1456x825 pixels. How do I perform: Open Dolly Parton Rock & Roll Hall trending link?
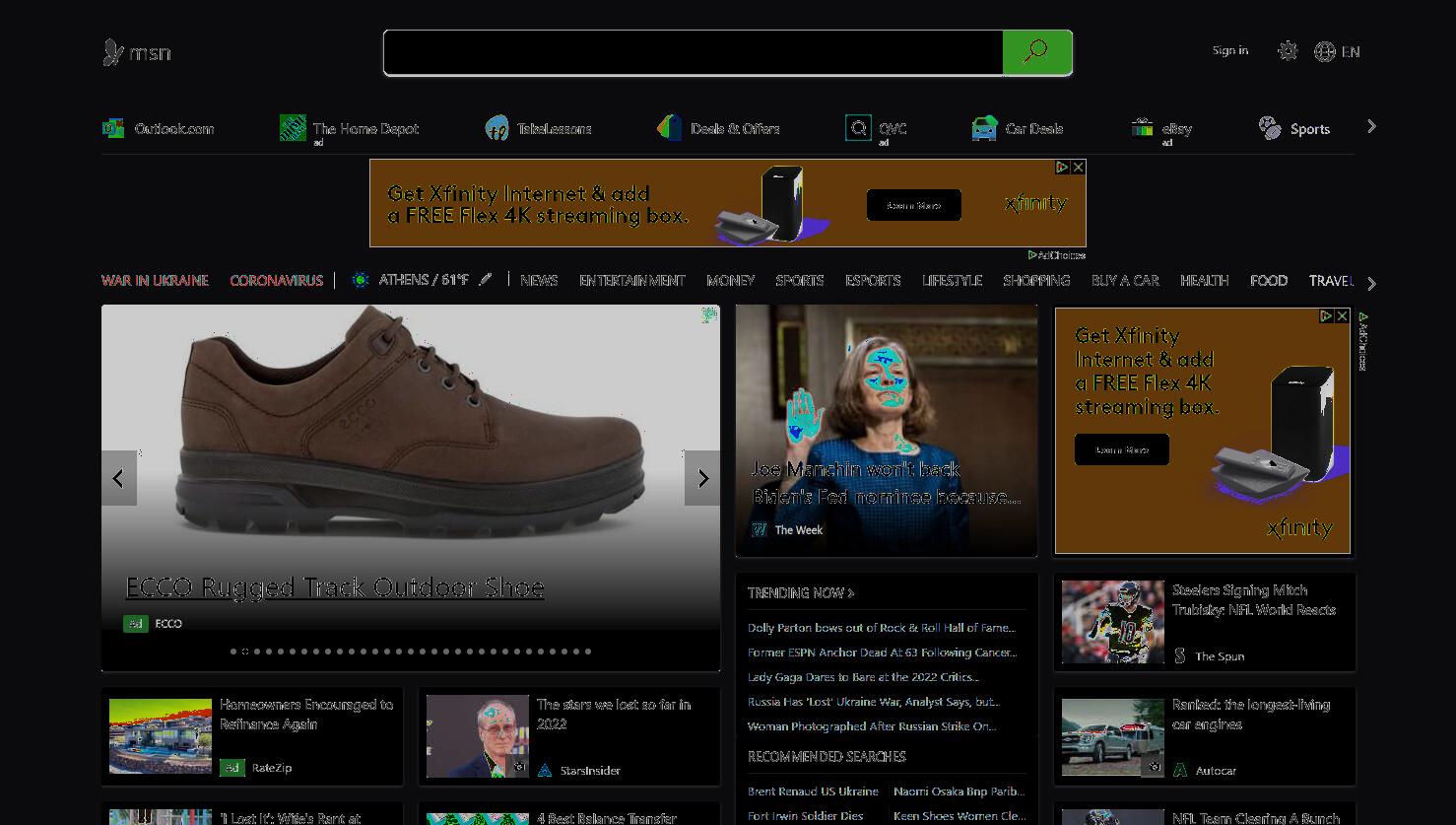(882, 627)
